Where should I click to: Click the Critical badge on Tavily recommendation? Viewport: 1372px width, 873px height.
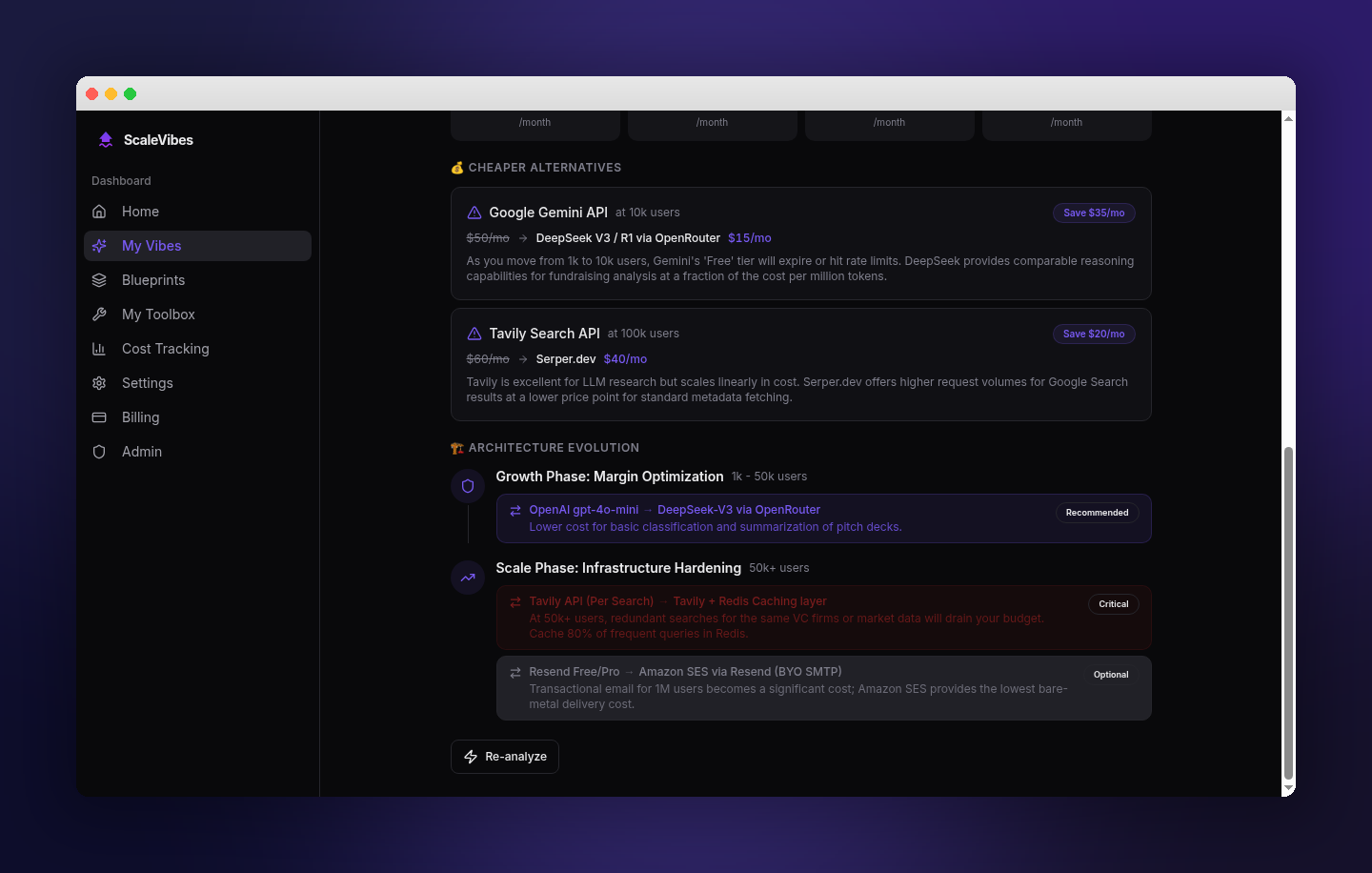(x=1113, y=603)
